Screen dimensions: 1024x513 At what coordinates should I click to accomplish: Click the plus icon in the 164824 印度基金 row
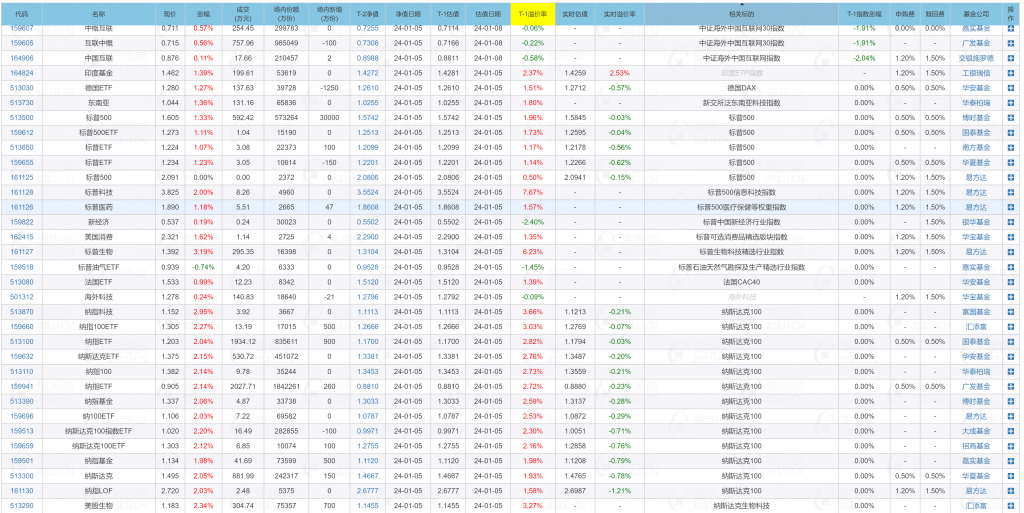1010,73
